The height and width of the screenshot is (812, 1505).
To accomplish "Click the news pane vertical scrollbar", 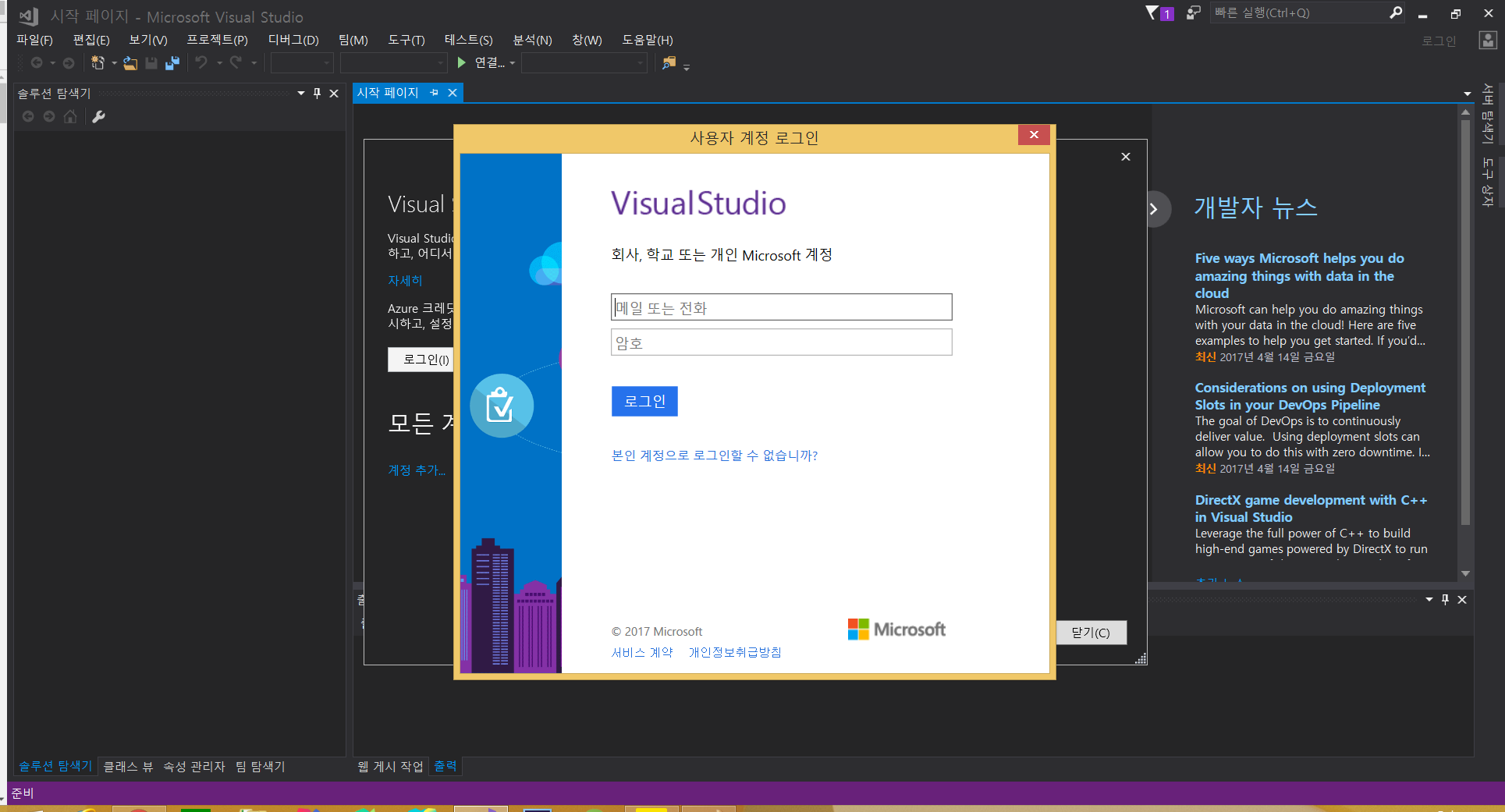I will (x=1465, y=322).
